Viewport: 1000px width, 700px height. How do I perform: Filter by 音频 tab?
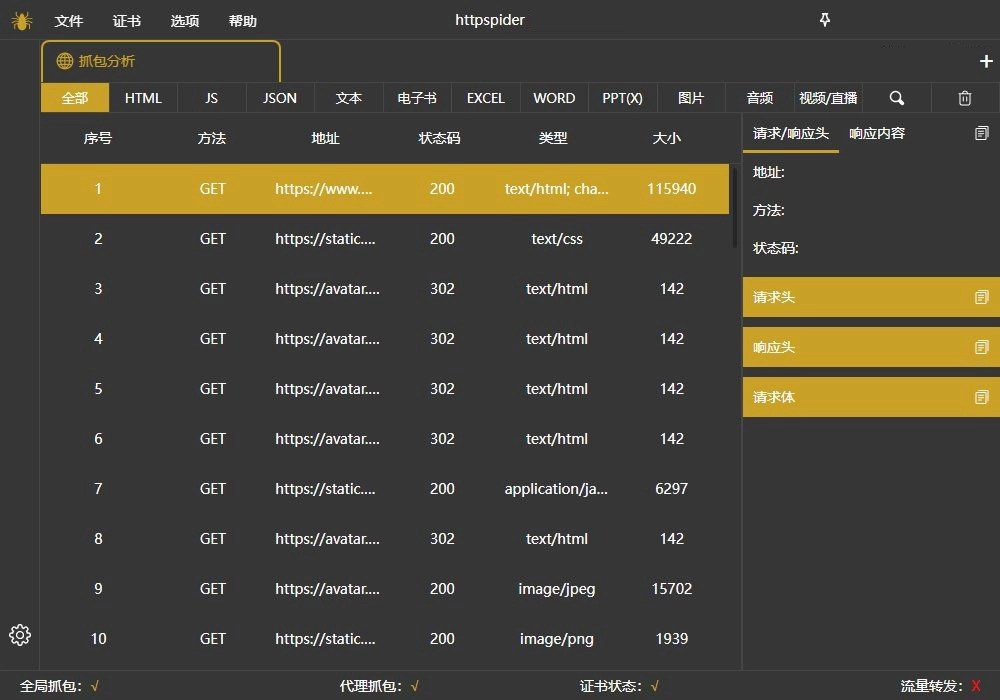(x=760, y=98)
